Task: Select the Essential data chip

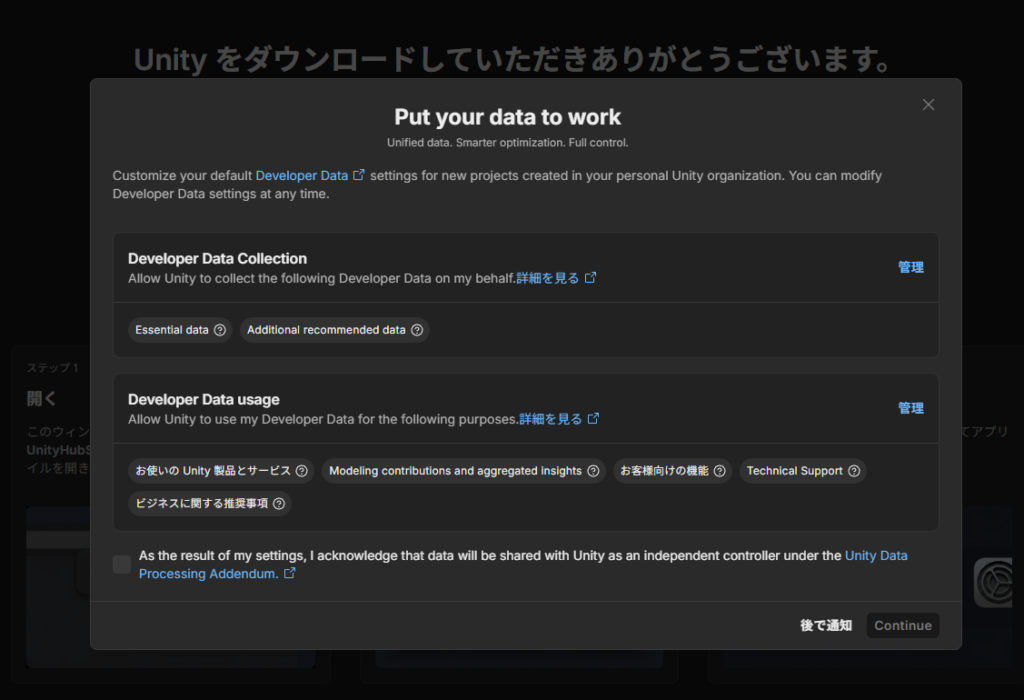Action: [x=172, y=330]
